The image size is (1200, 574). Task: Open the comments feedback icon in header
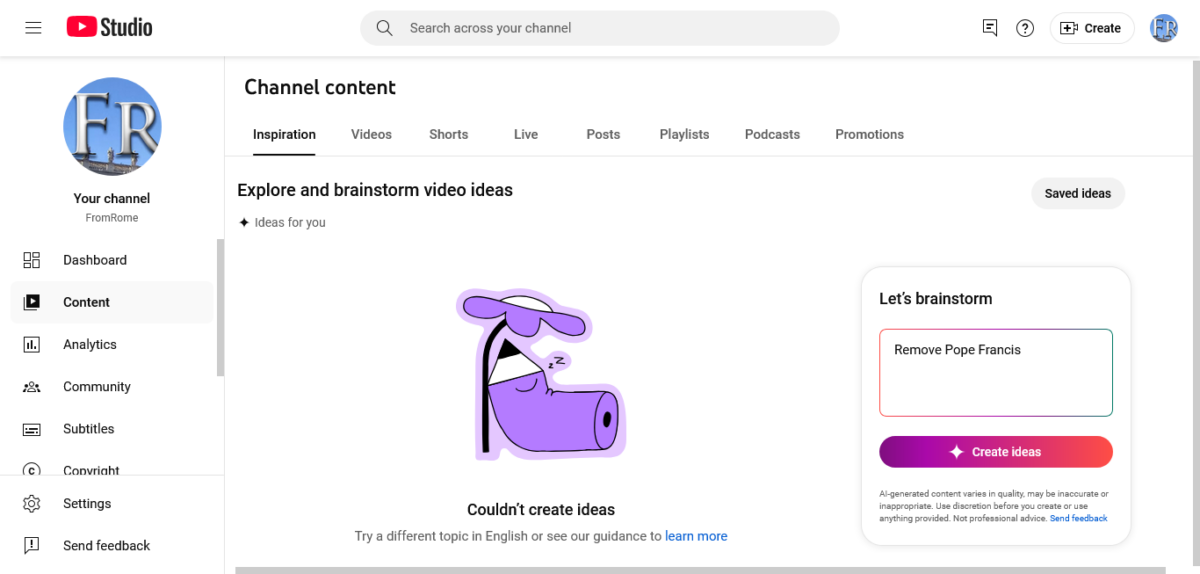click(990, 28)
